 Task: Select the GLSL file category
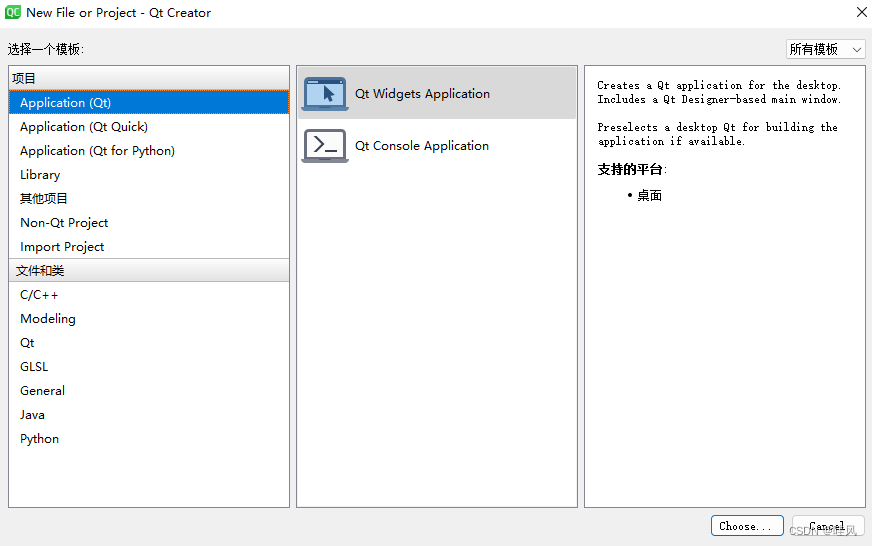pos(149,366)
